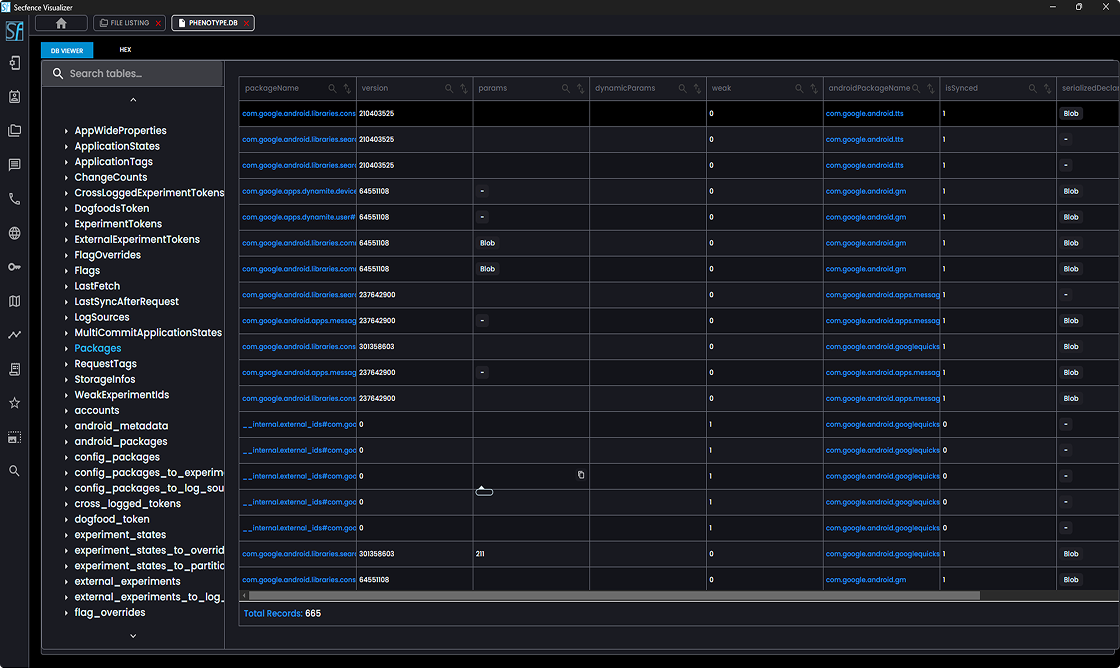
Task: Sort by the params column
Action: pyautogui.click(x=581, y=89)
